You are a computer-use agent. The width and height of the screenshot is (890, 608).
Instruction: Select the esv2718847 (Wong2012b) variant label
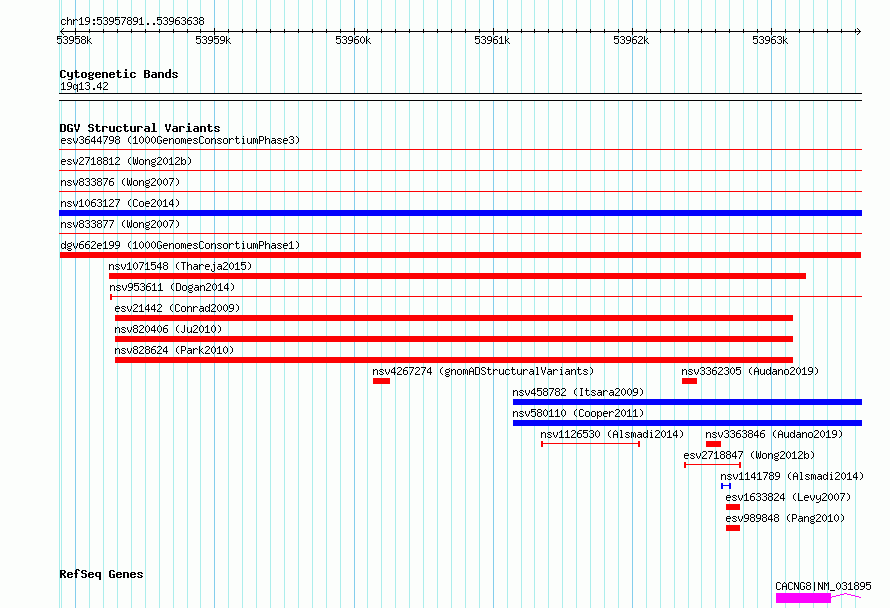tap(749, 455)
